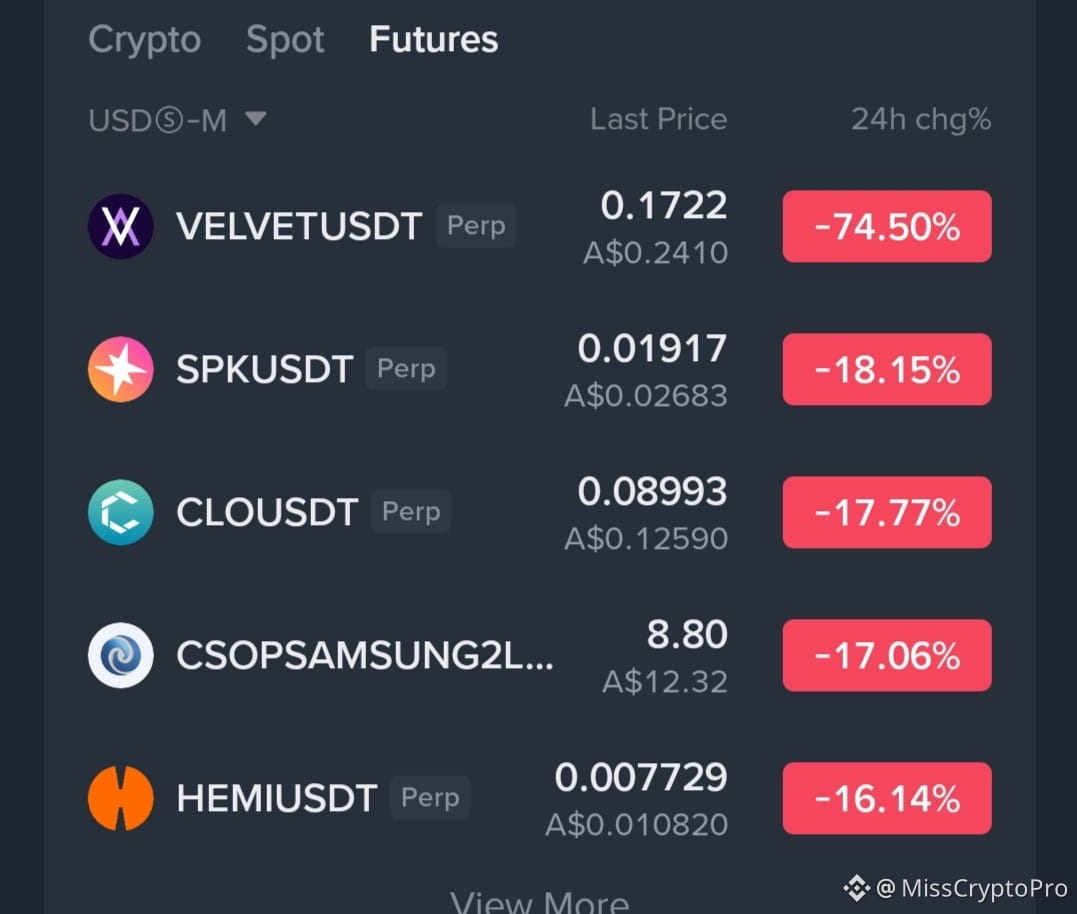Sort by 24h chg% column header
1077x914 pixels.
point(921,119)
